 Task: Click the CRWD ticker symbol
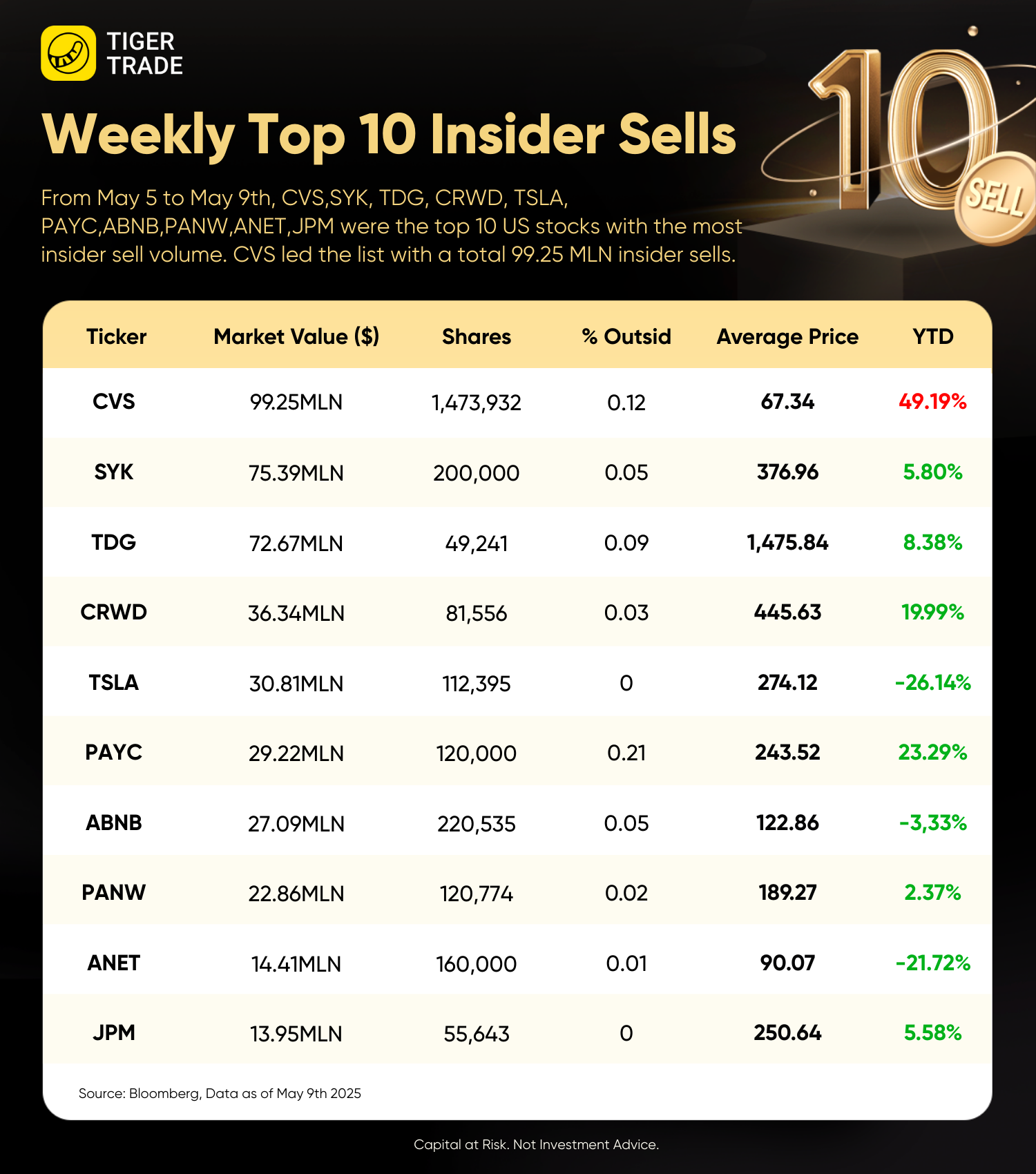(x=114, y=612)
